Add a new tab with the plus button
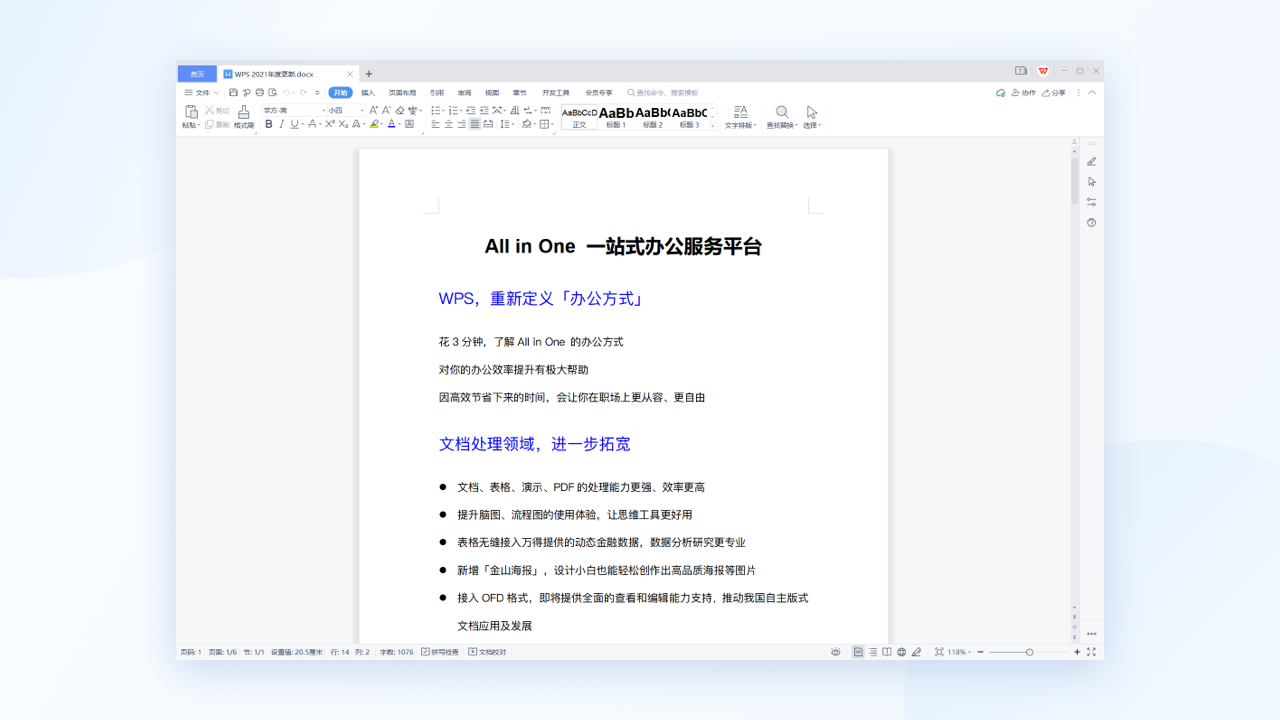Screen dimensions: 1280x720 368,74
